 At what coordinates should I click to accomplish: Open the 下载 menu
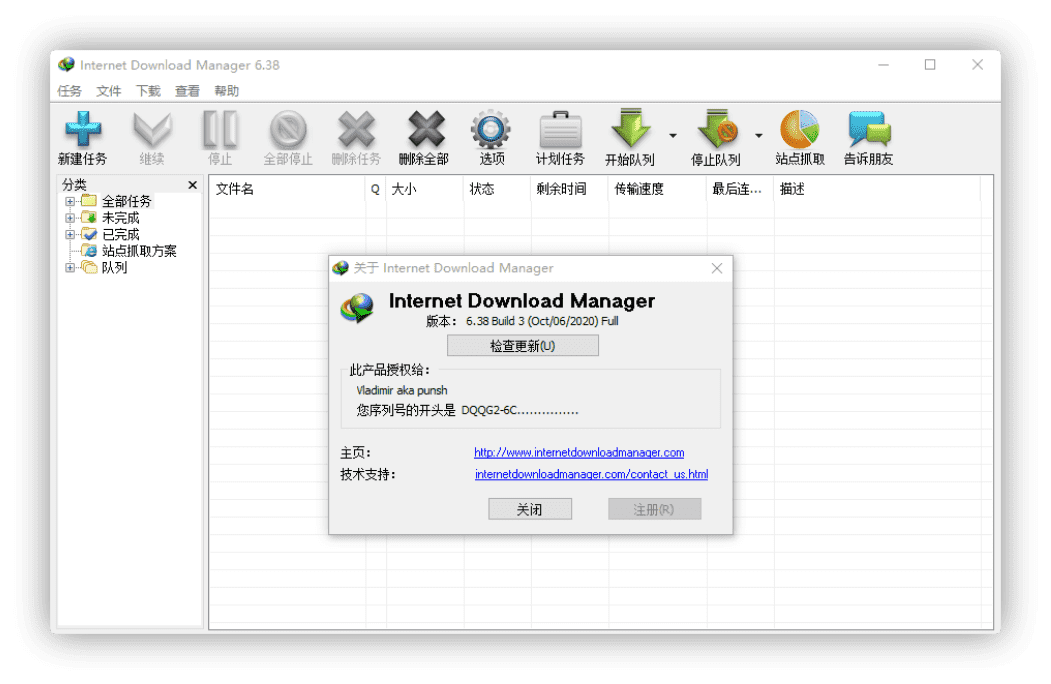tap(148, 91)
